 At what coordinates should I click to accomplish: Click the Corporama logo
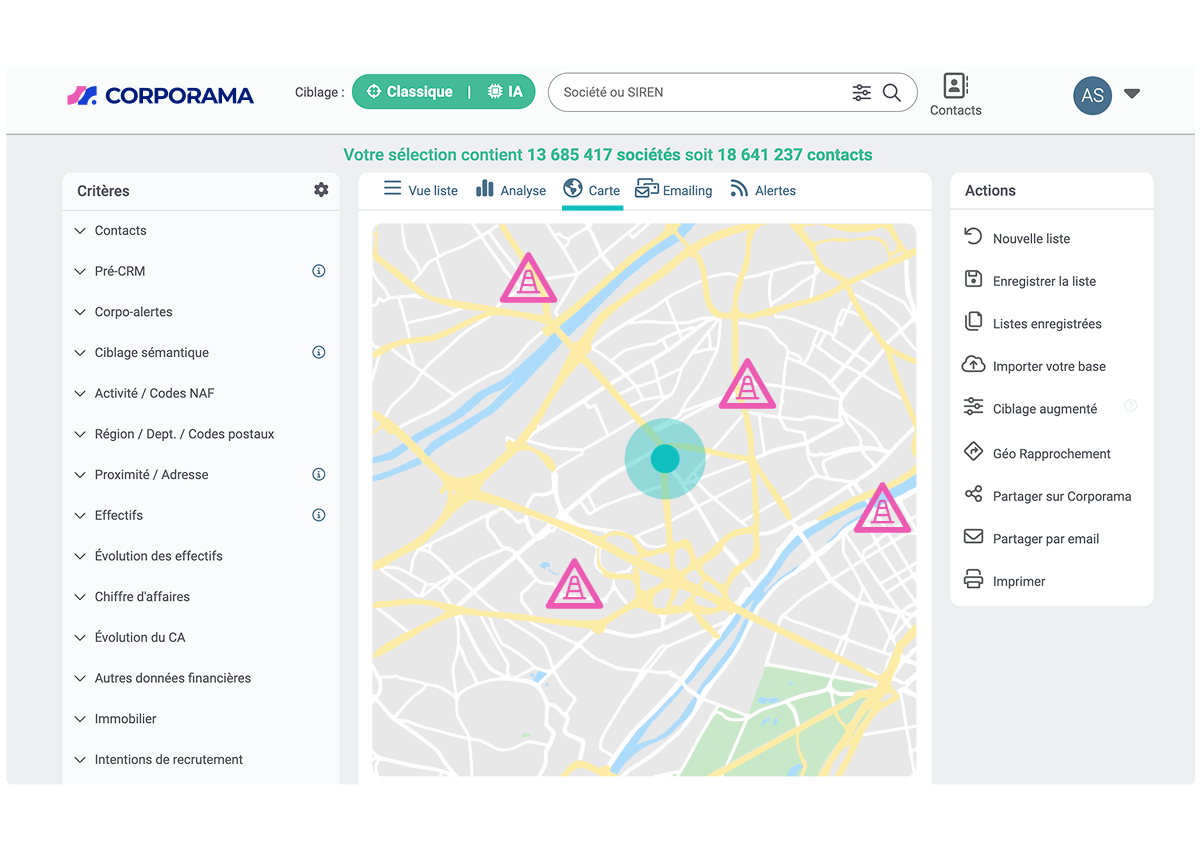160,95
